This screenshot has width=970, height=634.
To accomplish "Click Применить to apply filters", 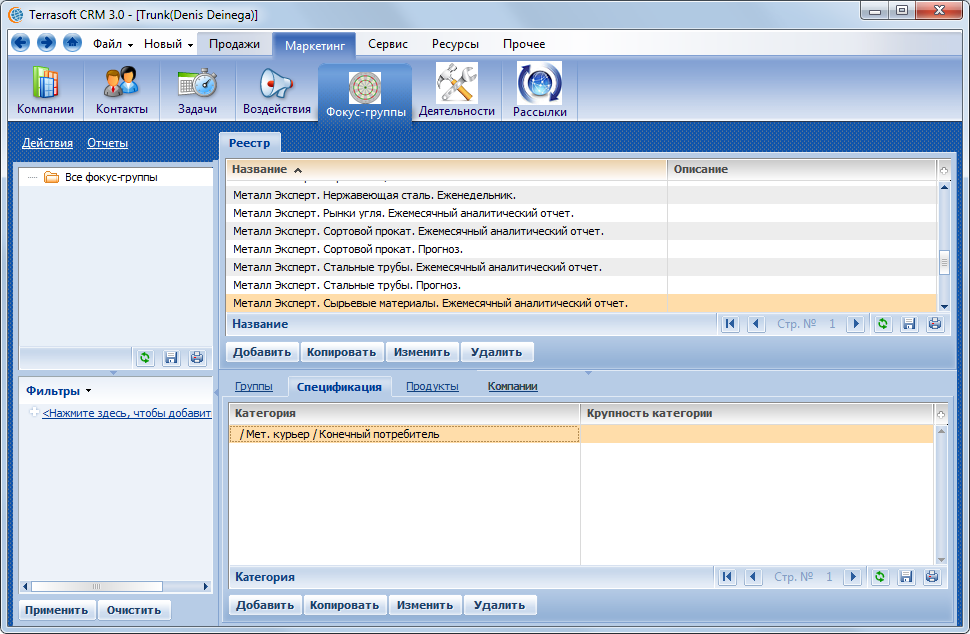I will pyautogui.click(x=57, y=610).
